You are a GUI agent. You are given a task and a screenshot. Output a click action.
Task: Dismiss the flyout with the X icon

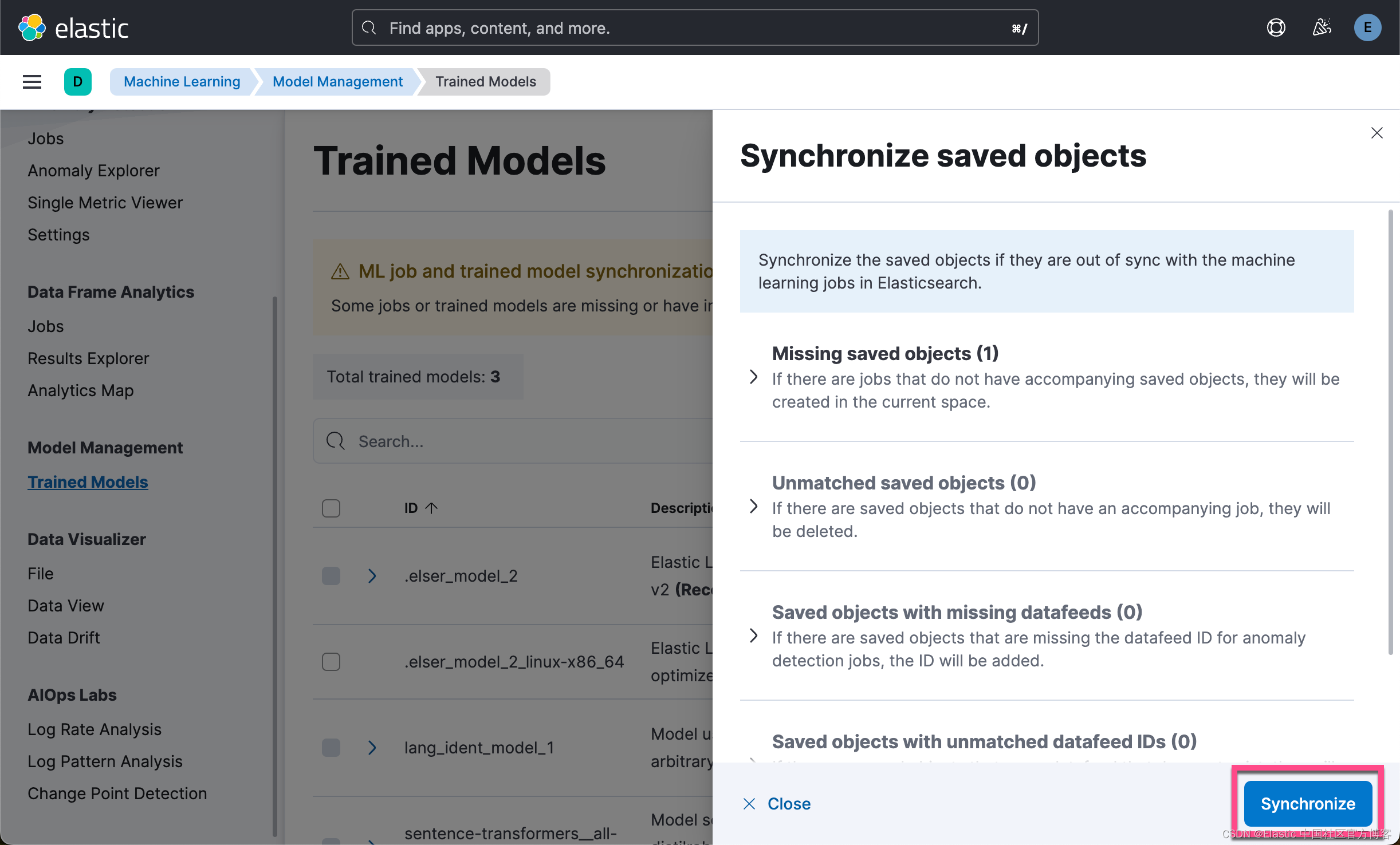[x=1377, y=132]
